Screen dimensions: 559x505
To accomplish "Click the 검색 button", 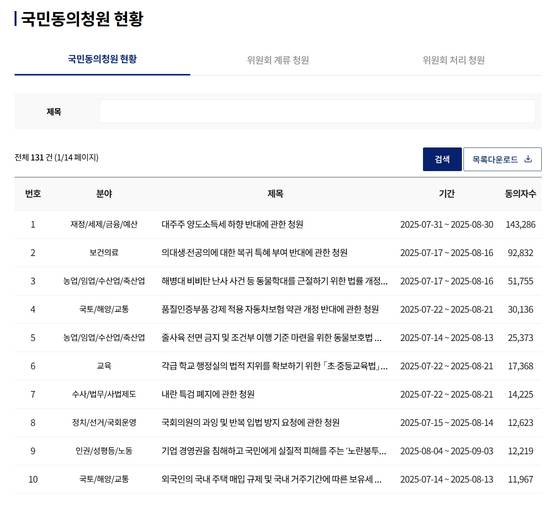I will click(442, 159).
